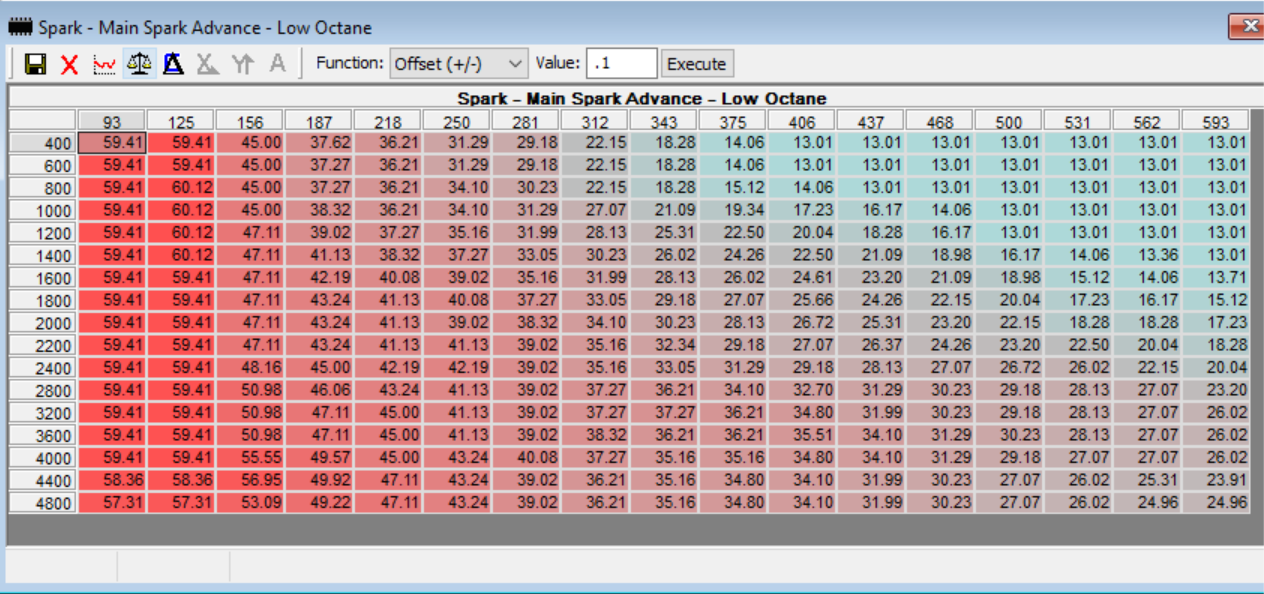This screenshot has width=1264, height=594.
Task: Toggle the balance scales compare icon
Action: (139, 64)
